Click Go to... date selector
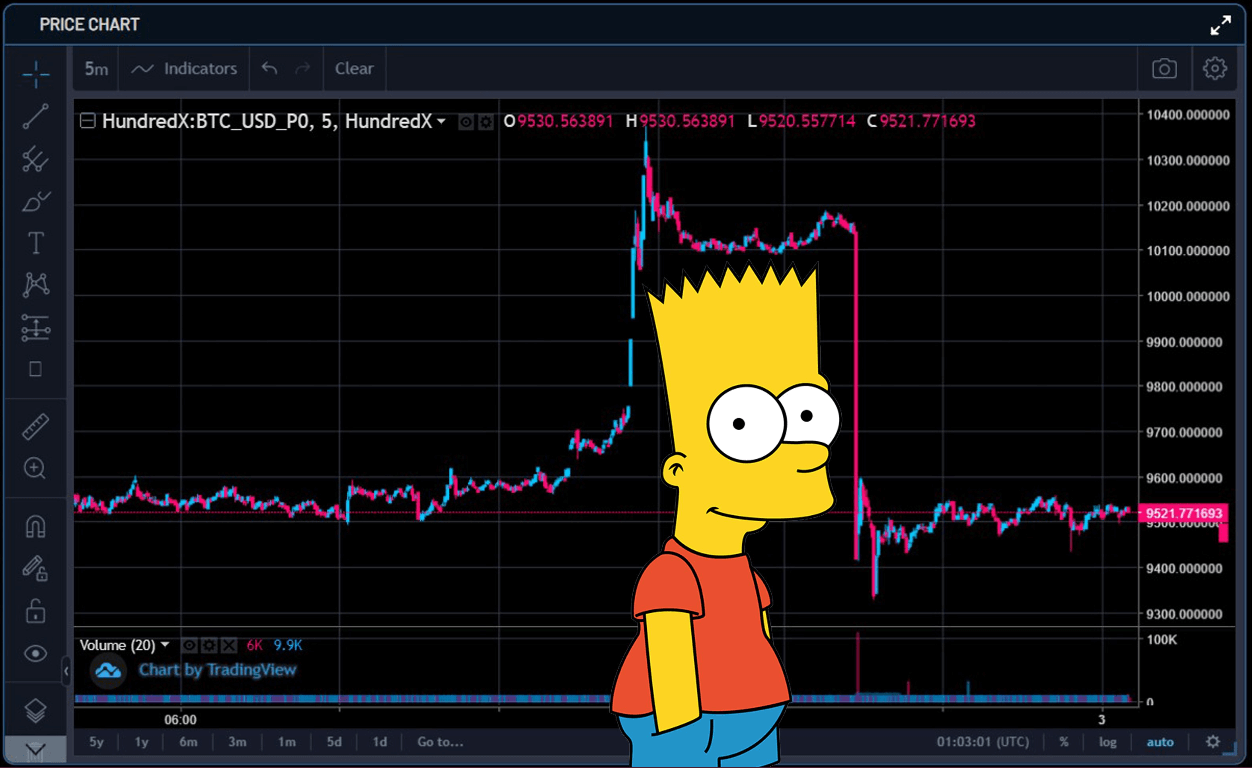Viewport: 1252px width, 768px height. coord(441,742)
